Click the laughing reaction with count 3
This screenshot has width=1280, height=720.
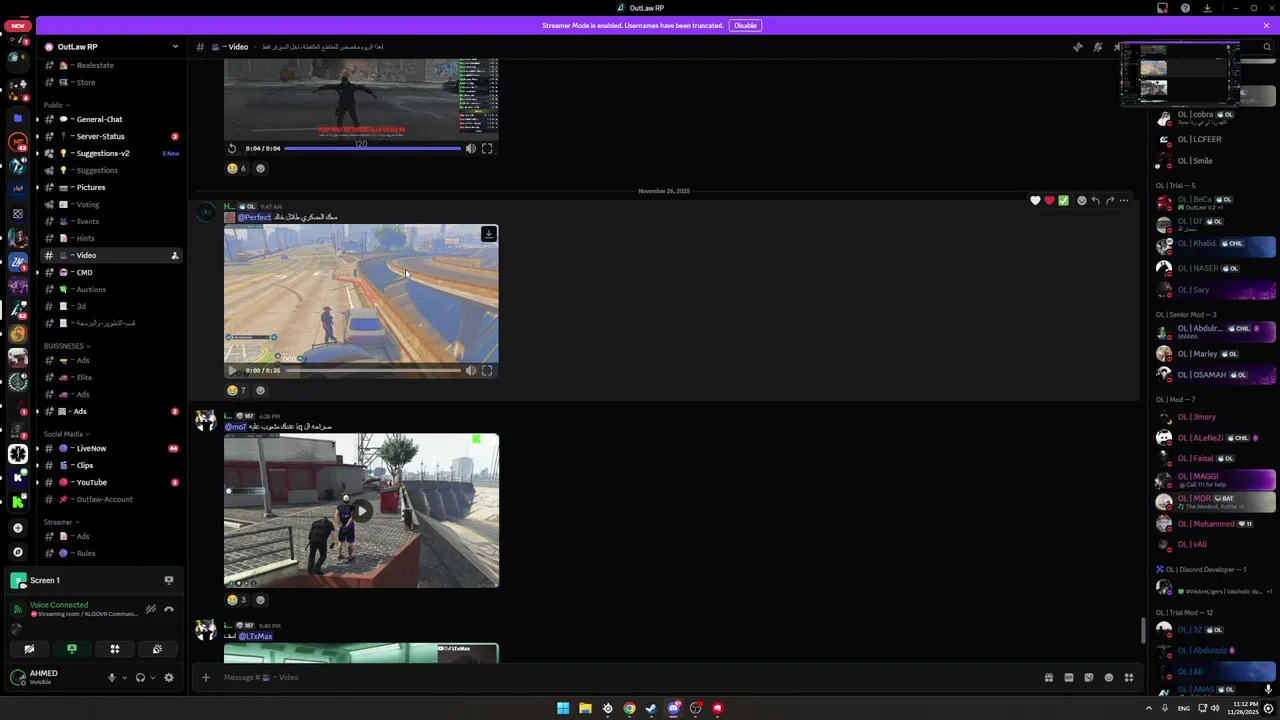[x=237, y=600]
